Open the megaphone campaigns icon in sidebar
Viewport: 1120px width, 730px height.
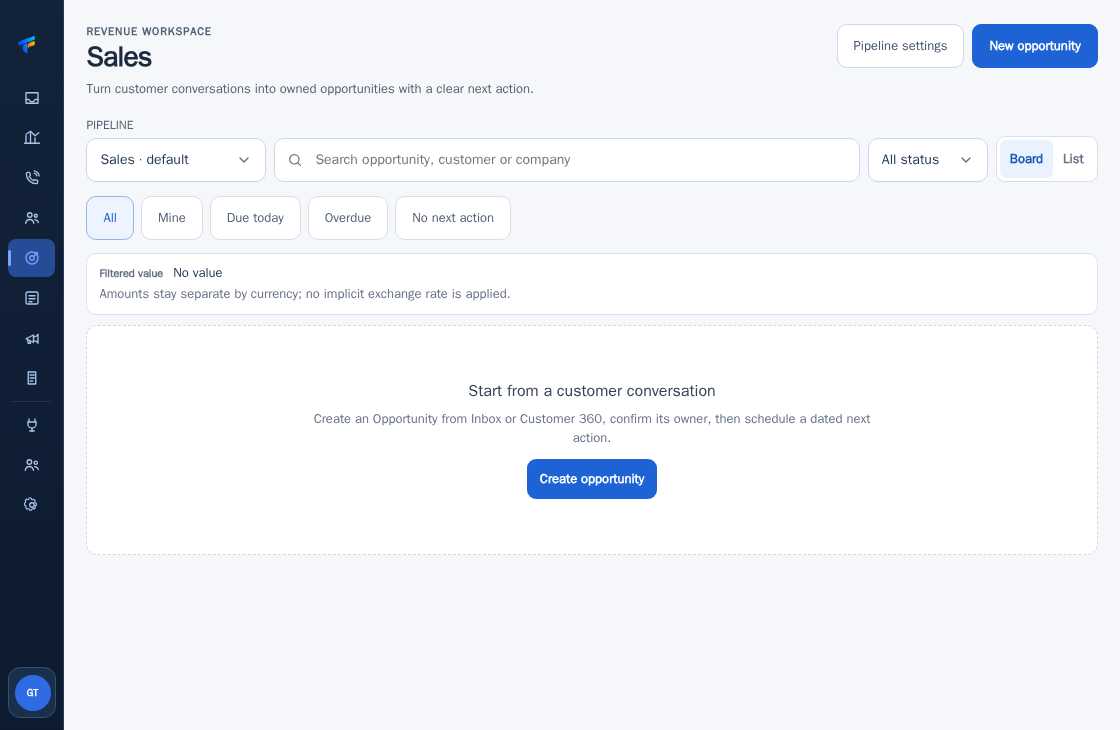click(x=31, y=339)
